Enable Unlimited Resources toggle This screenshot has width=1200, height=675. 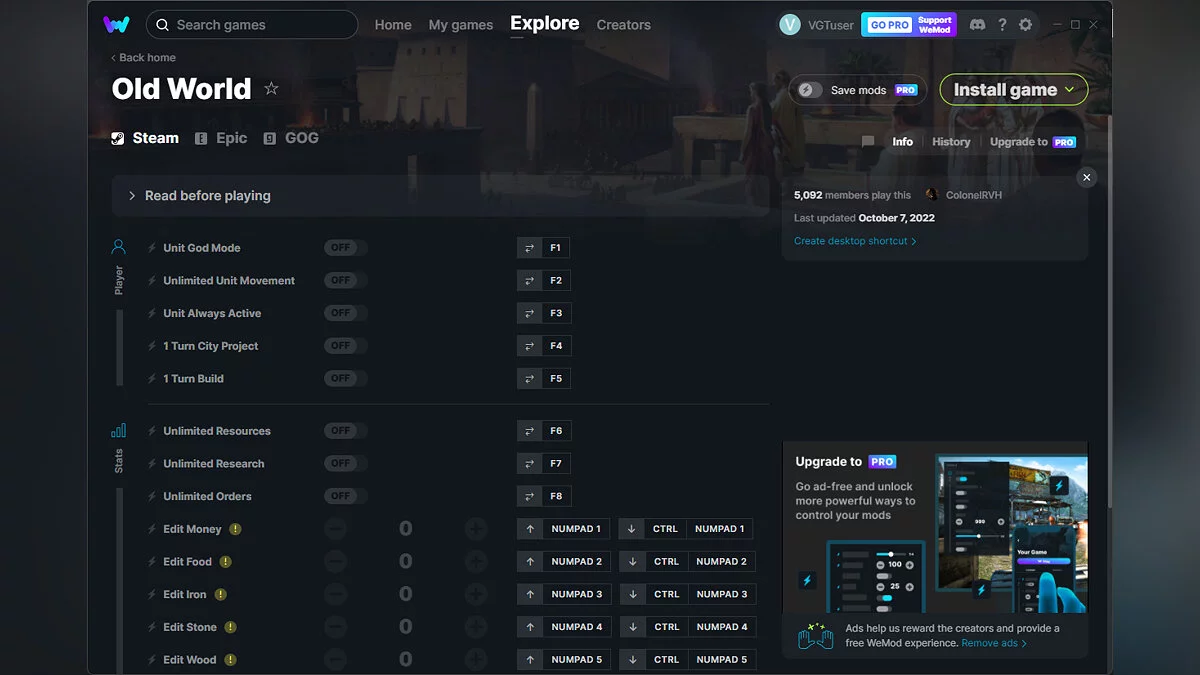point(345,431)
